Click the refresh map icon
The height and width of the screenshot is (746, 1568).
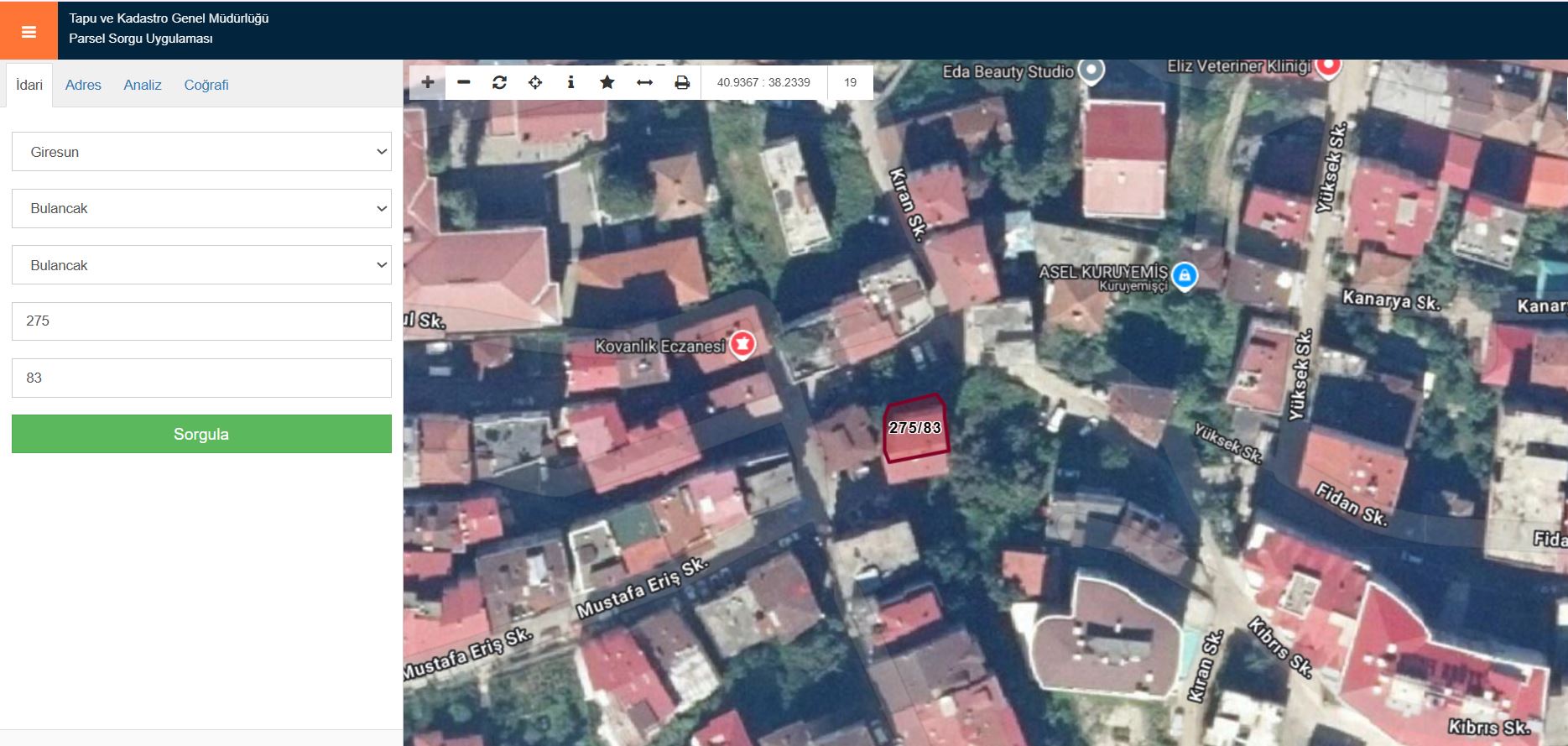coord(500,82)
